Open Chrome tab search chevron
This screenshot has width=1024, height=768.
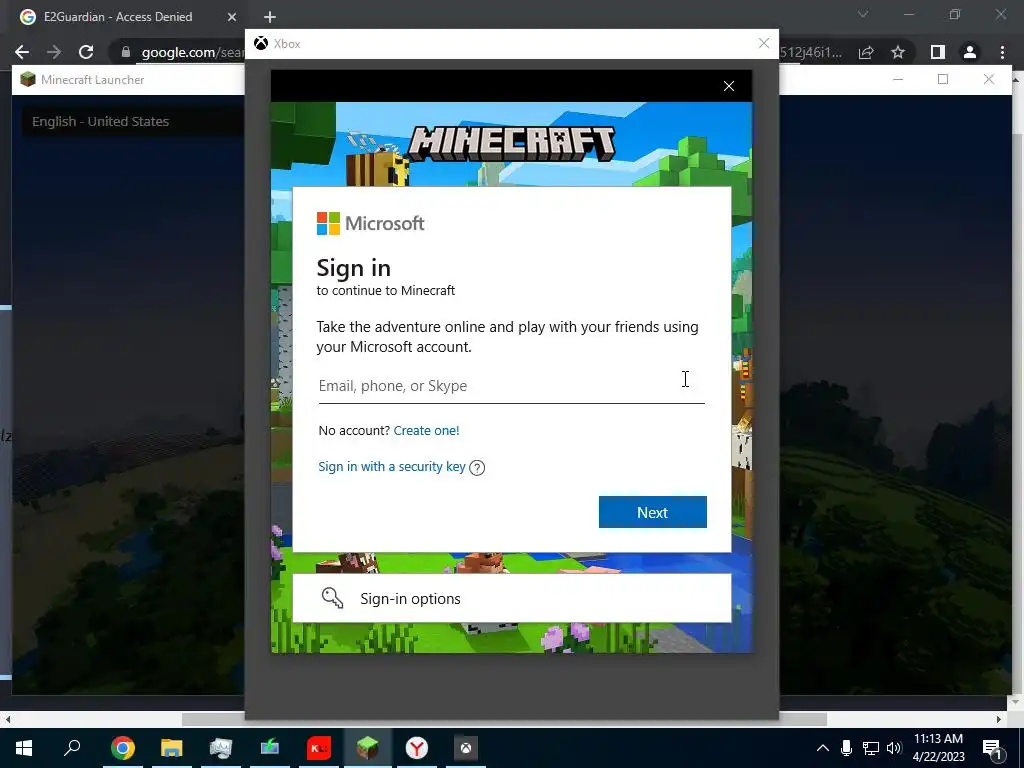[863, 14]
